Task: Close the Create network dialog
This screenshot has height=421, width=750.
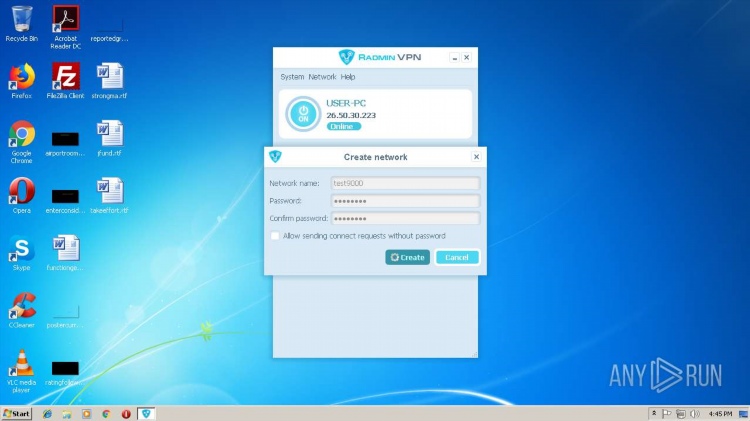Action: [476, 157]
